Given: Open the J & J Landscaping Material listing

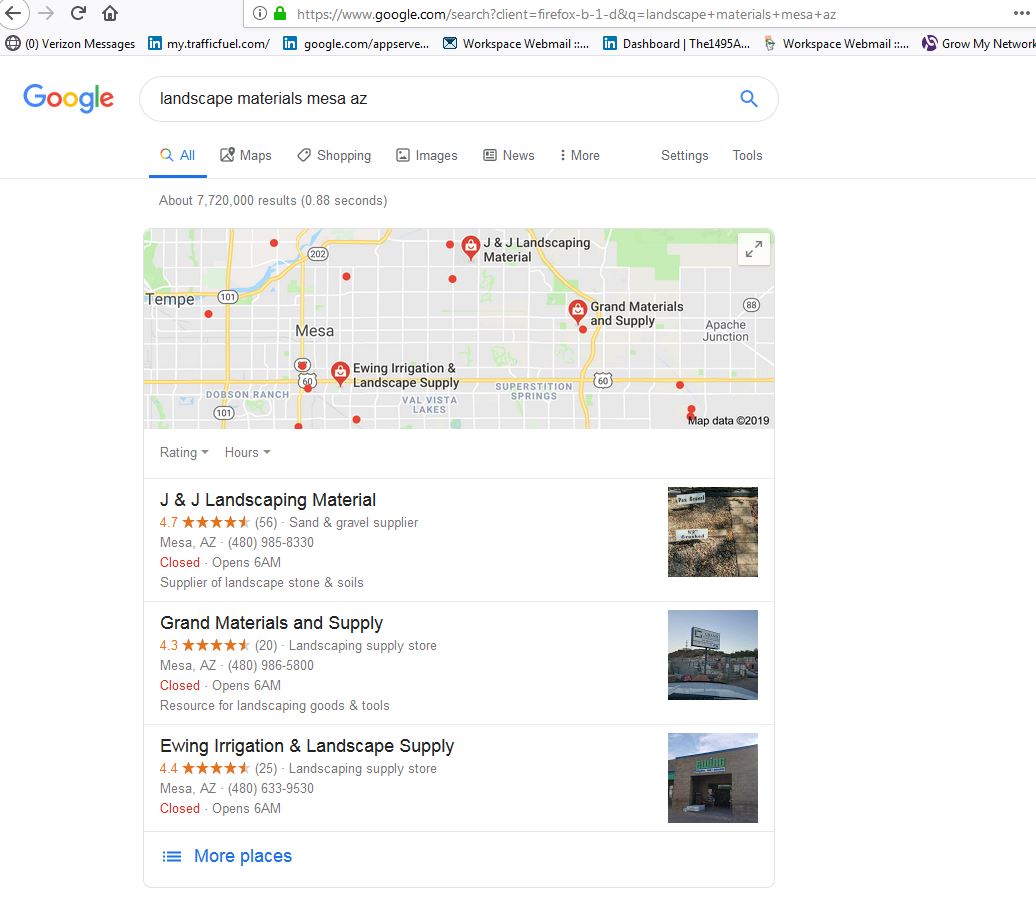Looking at the screenshot, I should 268,500.
